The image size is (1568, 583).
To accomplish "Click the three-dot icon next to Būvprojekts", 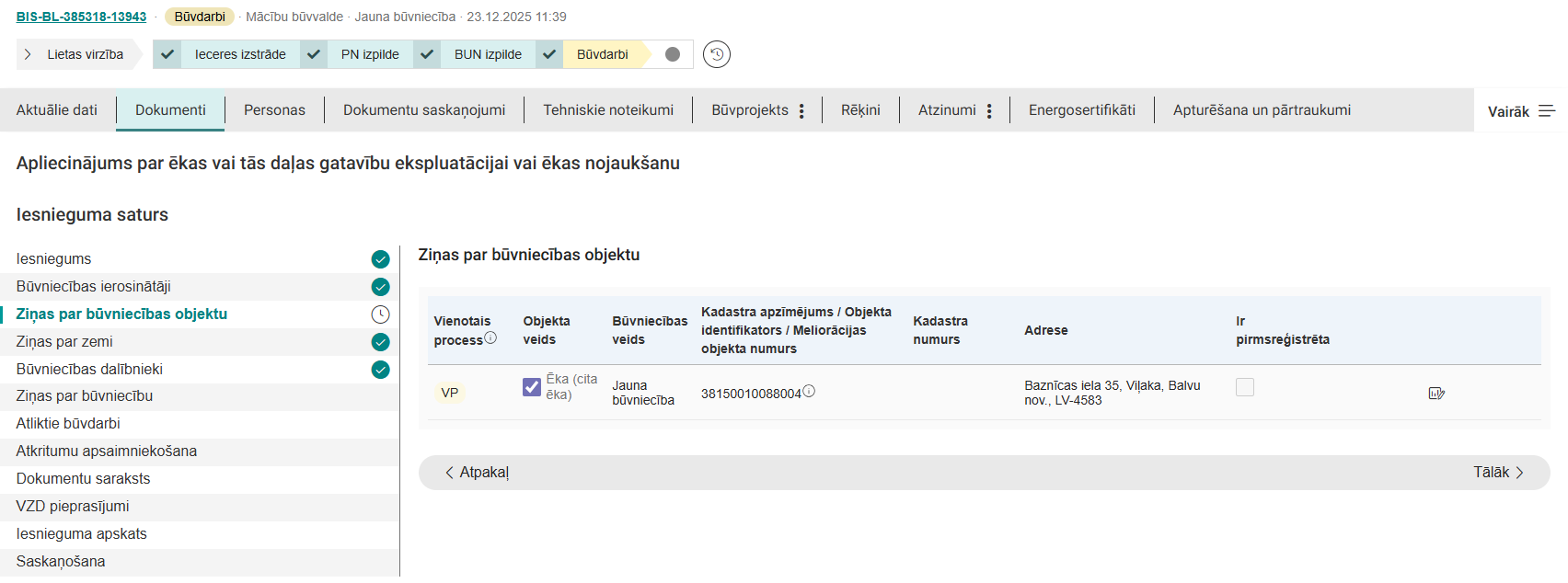I will coord(801,111).
